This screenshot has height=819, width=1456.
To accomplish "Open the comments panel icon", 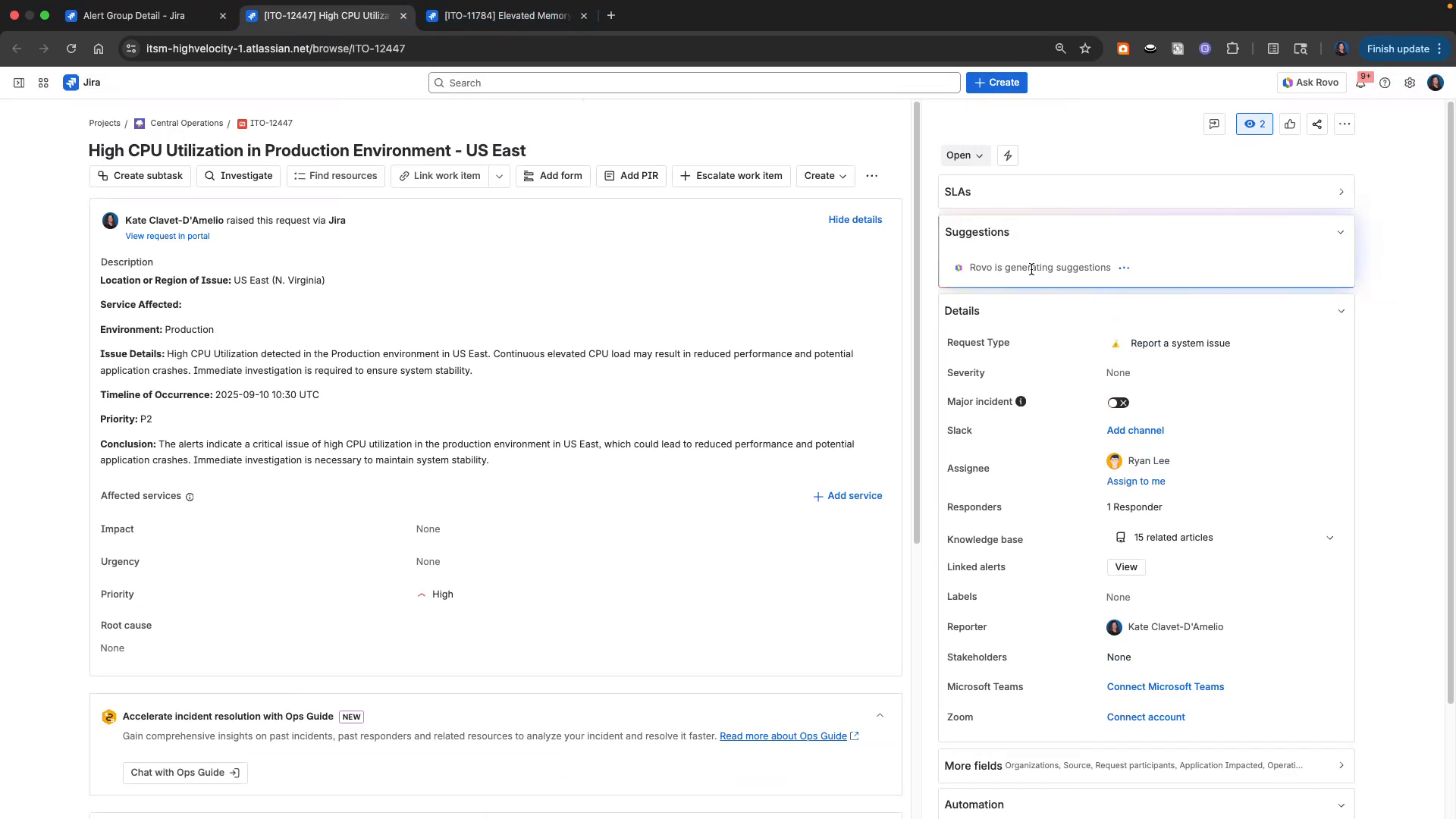I will pos(1214,124).
